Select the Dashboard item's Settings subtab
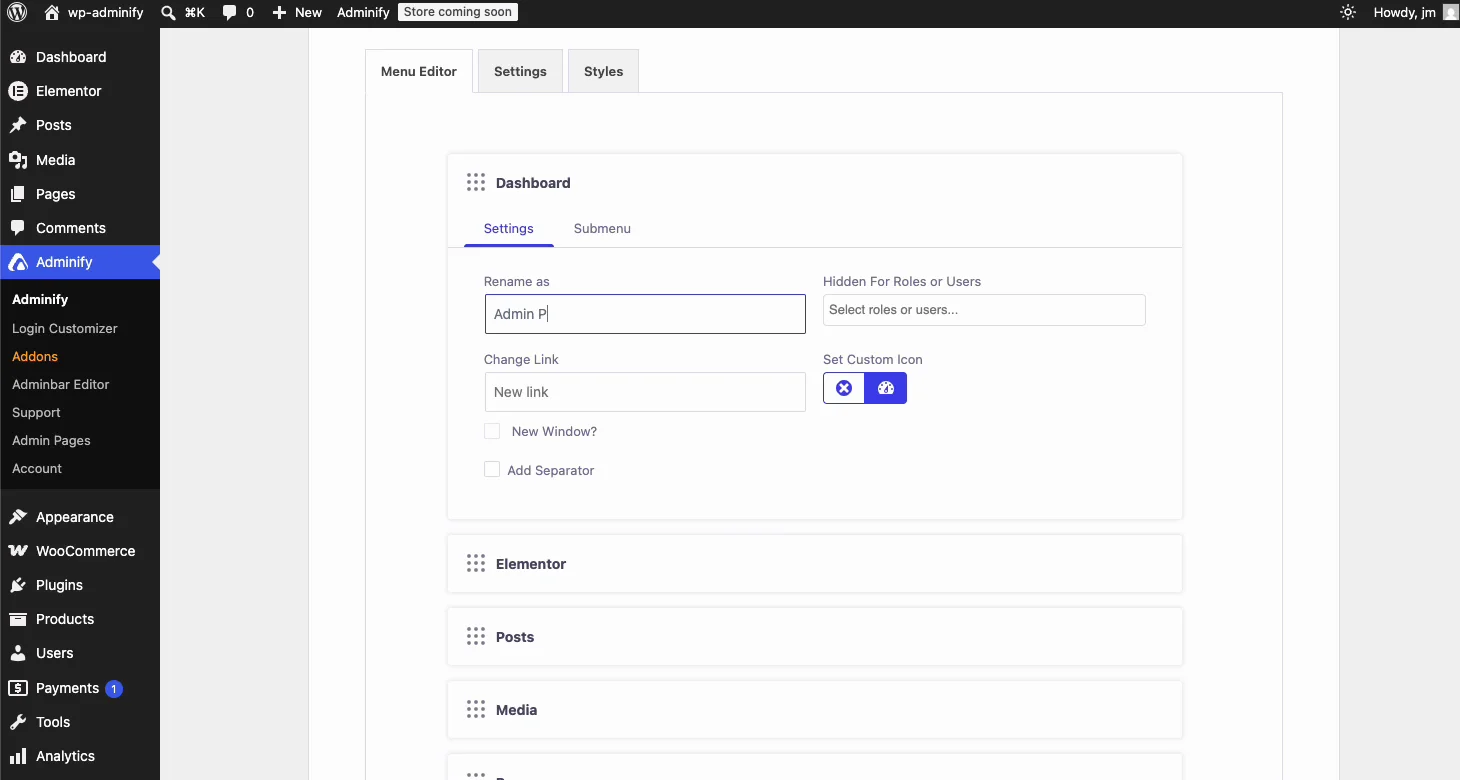 click(509, 228)
